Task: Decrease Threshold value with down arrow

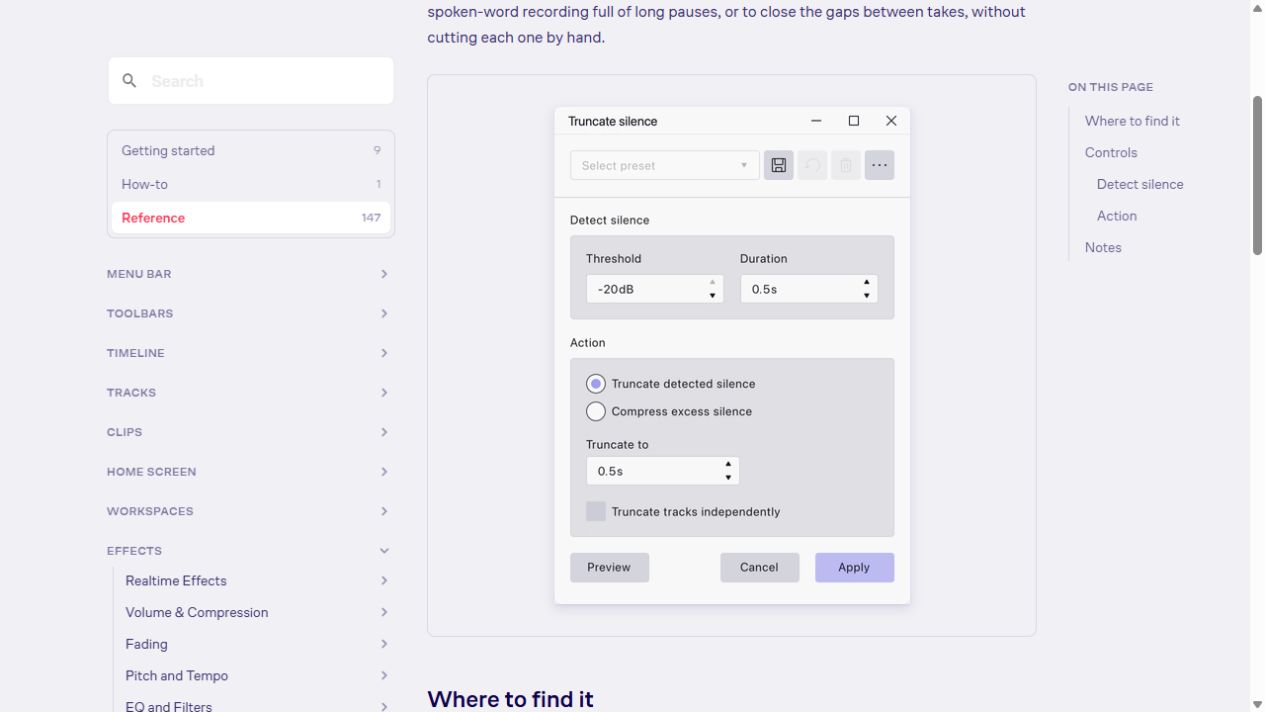Action: click(712, 295)
